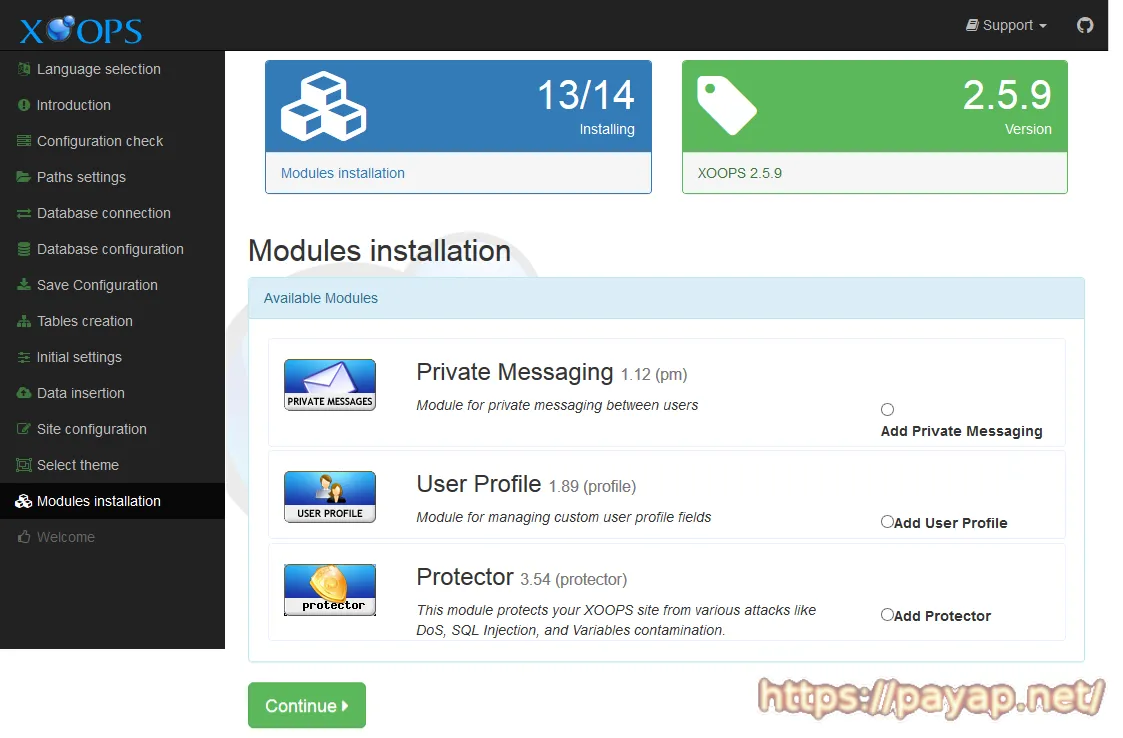
Task: Click the database icon beside Database connection
Action: 22,213
